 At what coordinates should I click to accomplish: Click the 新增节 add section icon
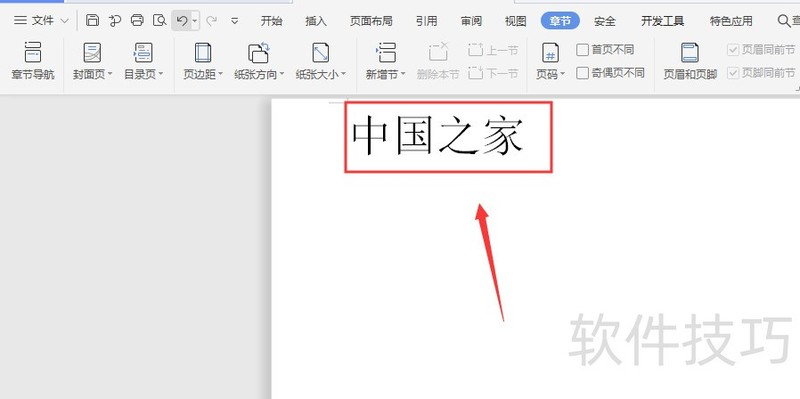tap(386, 53)
